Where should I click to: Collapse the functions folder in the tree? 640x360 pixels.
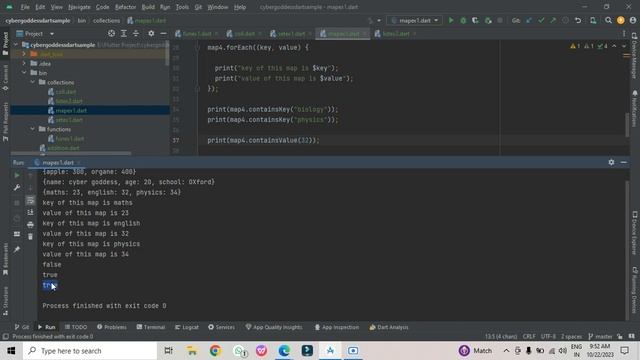[33, 129]
